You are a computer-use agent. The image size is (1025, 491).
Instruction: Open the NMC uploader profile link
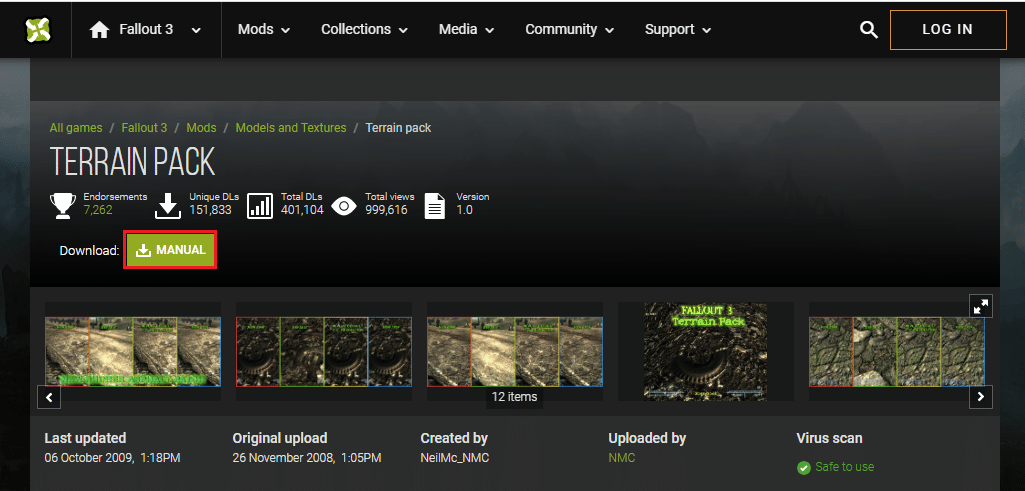(x=622, y=458)
